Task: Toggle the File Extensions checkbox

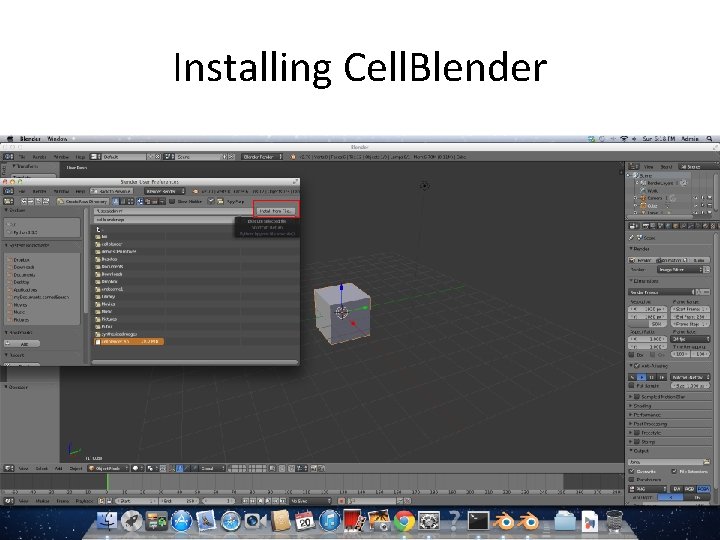Action: coord(674,472)
